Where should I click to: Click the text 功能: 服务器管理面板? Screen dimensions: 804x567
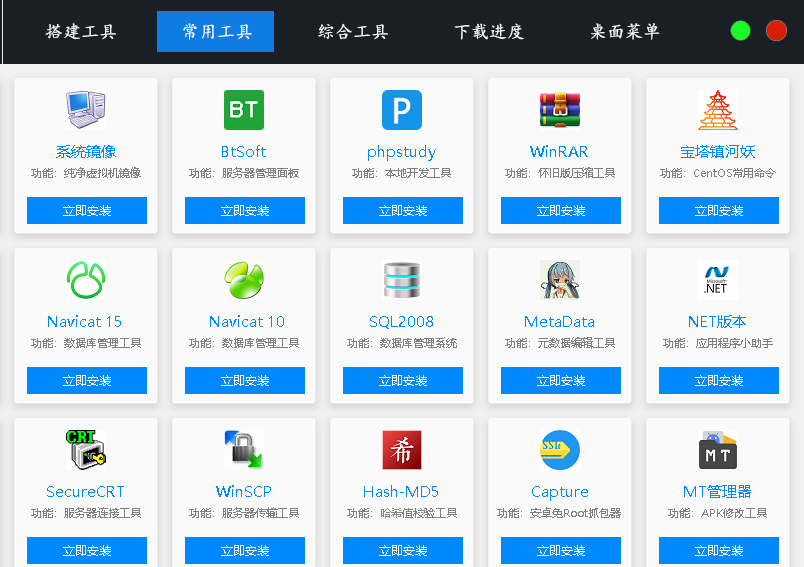pyautogui.click(x=244, y=173)
